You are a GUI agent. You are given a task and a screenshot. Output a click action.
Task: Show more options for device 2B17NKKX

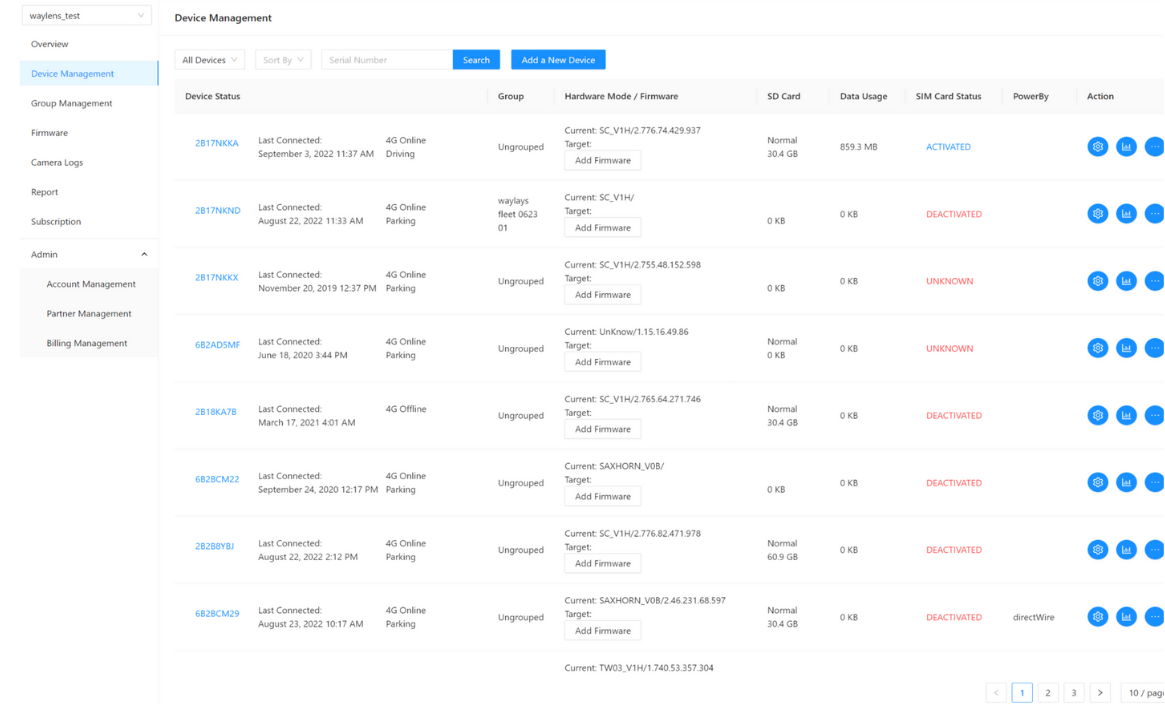click(1155, 281)
